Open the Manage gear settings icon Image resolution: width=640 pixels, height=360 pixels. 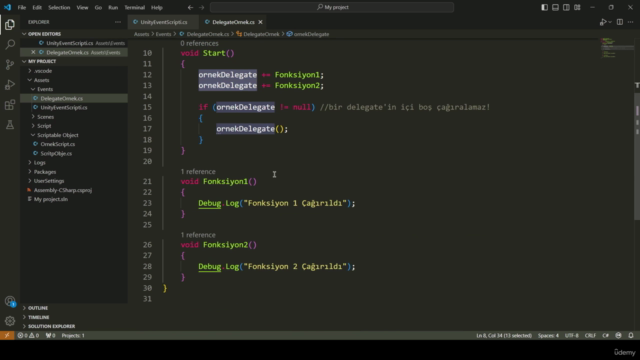point(10,321)
